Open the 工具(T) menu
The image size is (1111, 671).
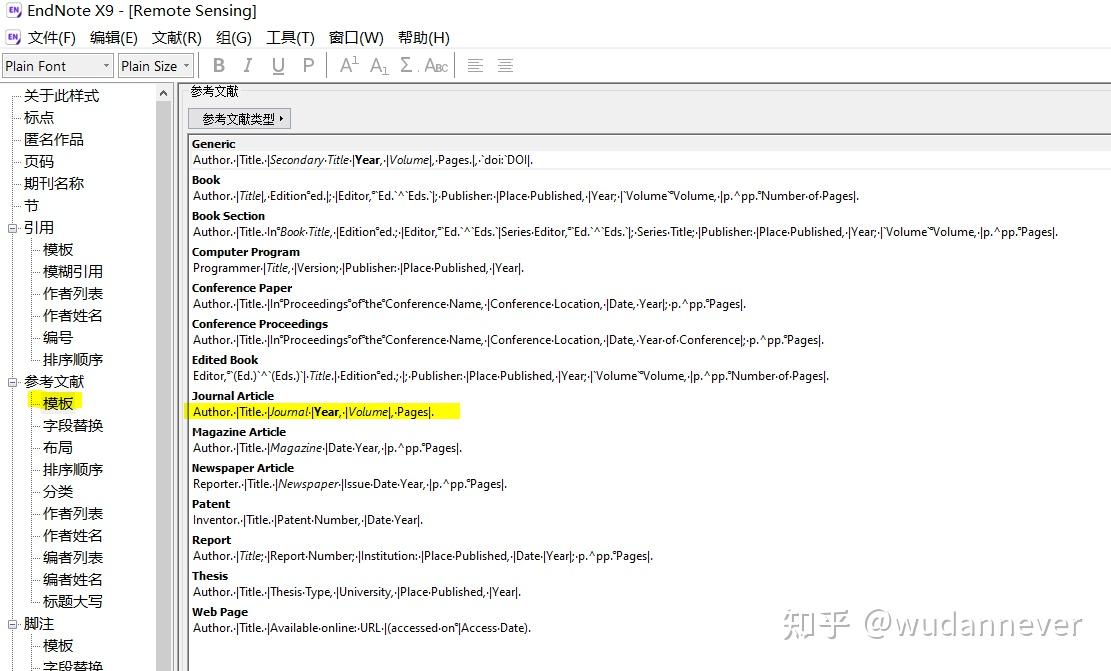[x=290, y=37]
